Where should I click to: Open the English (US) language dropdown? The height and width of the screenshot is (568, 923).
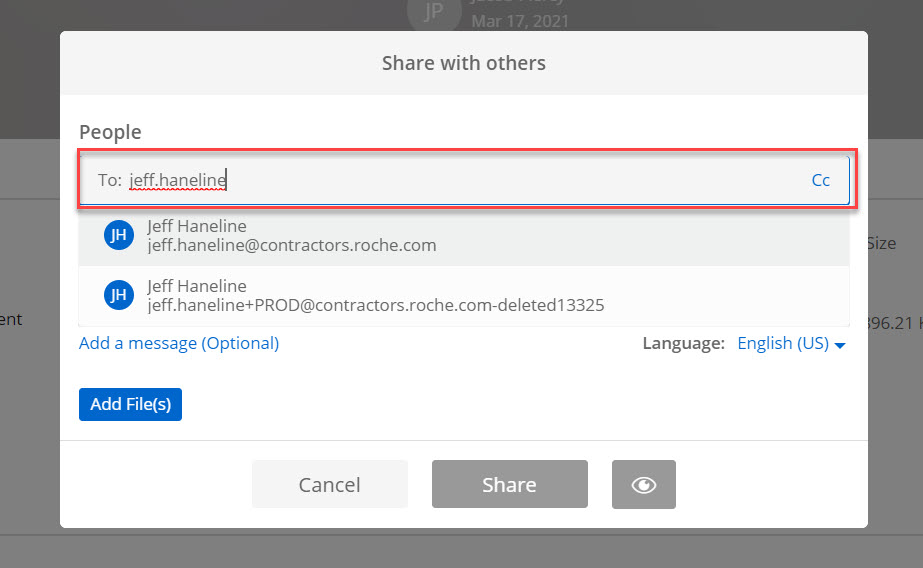[791, 343]
